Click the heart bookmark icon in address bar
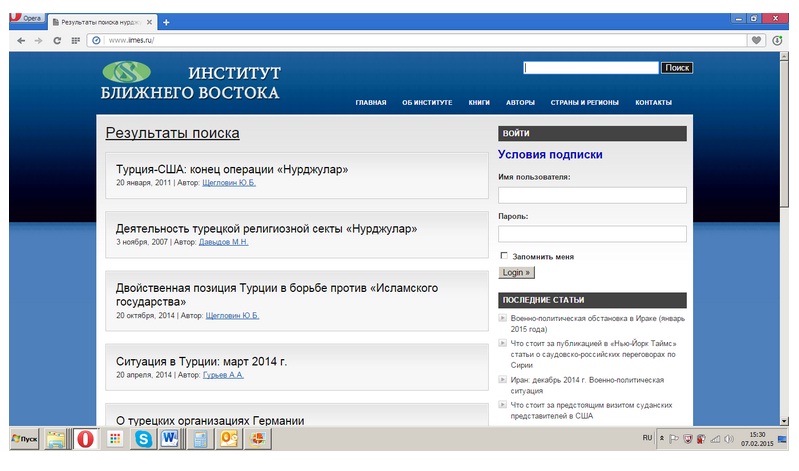The image size is (799, 471). (x=757, y=40)
